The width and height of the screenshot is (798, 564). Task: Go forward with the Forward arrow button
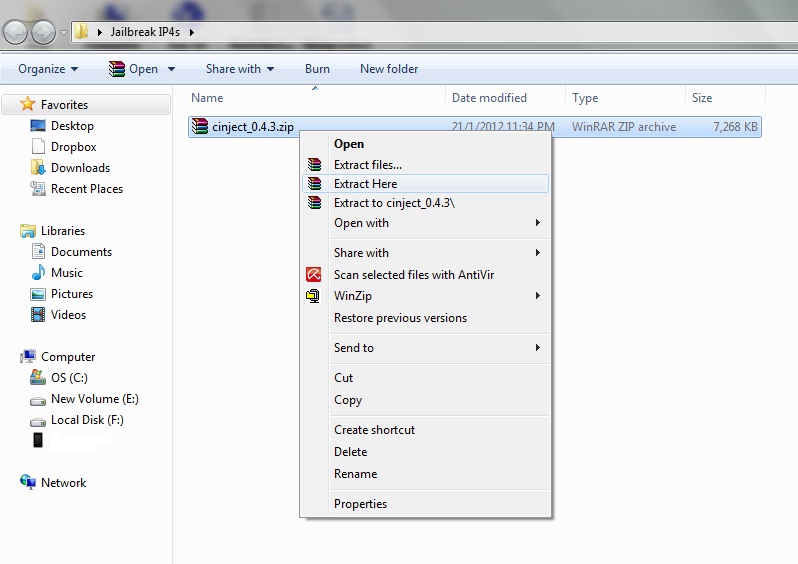(x=44, y=32)
